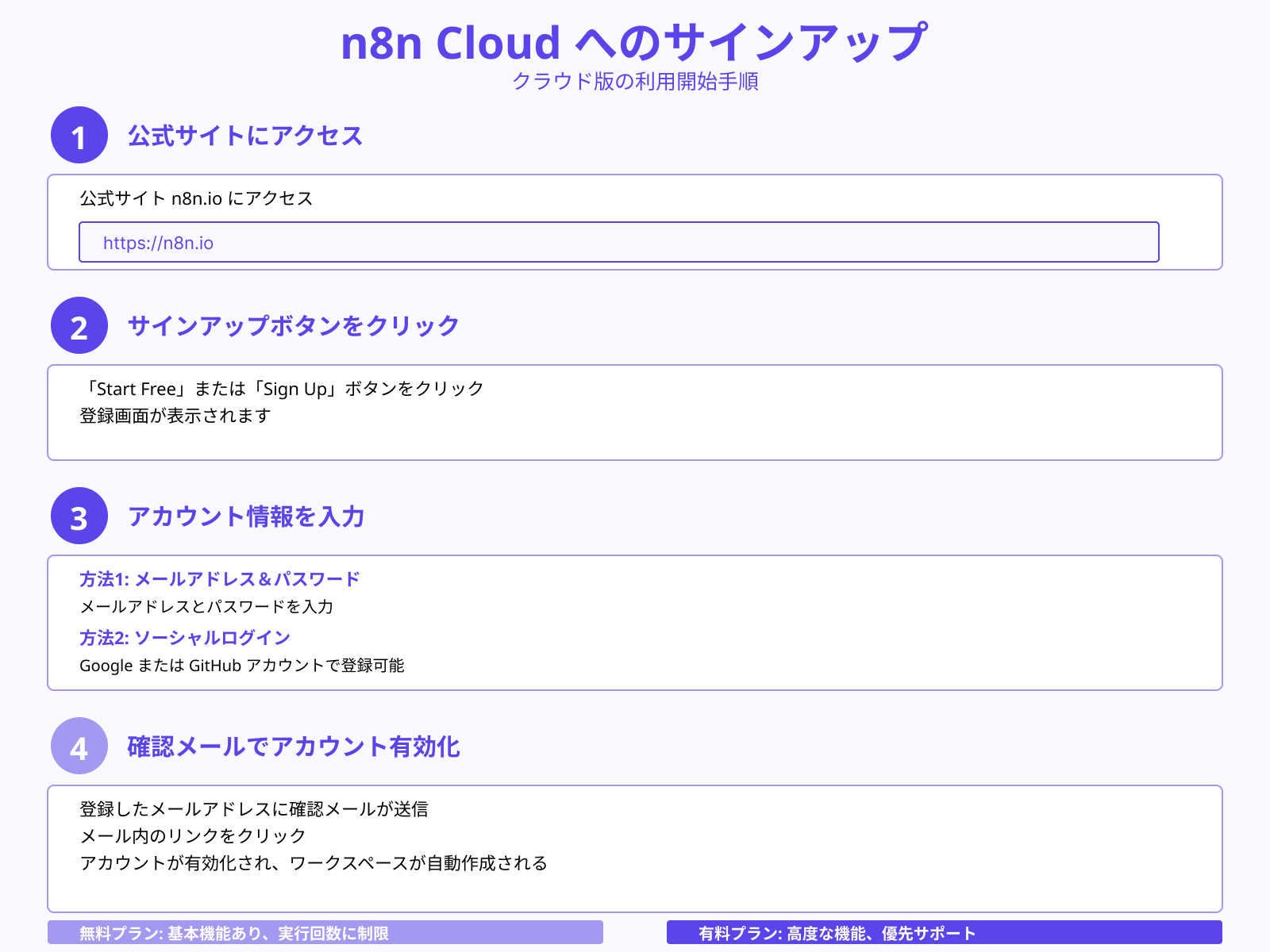Screen dimensions: 1270x952
Task: Click the step 4 number badge
Action: (x=79, y=747)
